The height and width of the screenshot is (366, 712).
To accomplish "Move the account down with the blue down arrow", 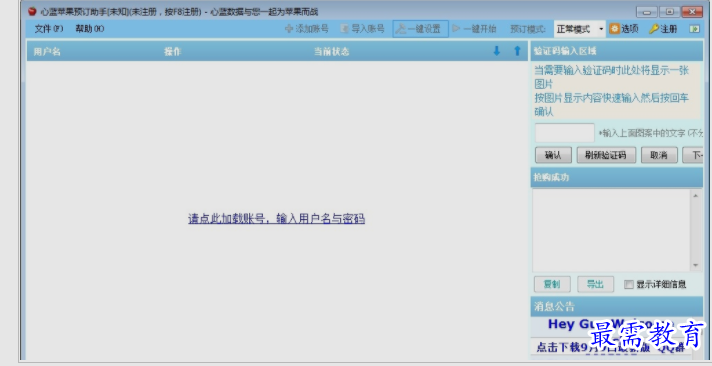I will coord(496,51).
